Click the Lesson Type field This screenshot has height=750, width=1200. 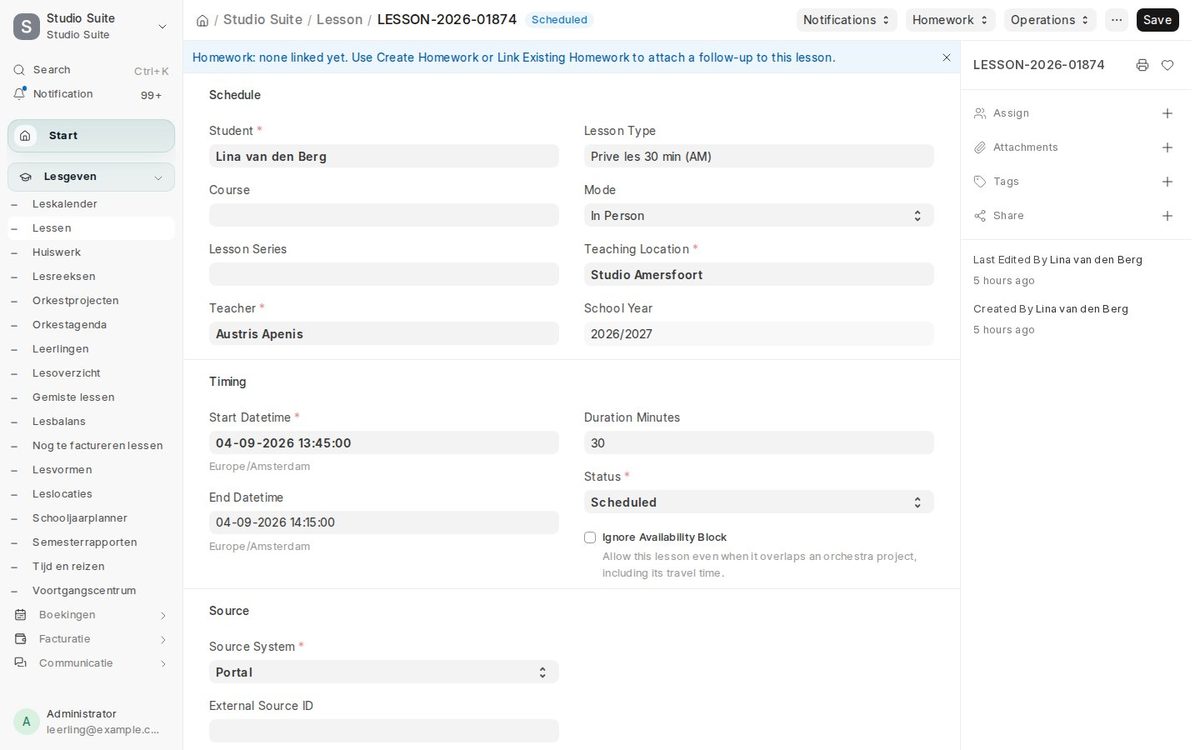759,157
